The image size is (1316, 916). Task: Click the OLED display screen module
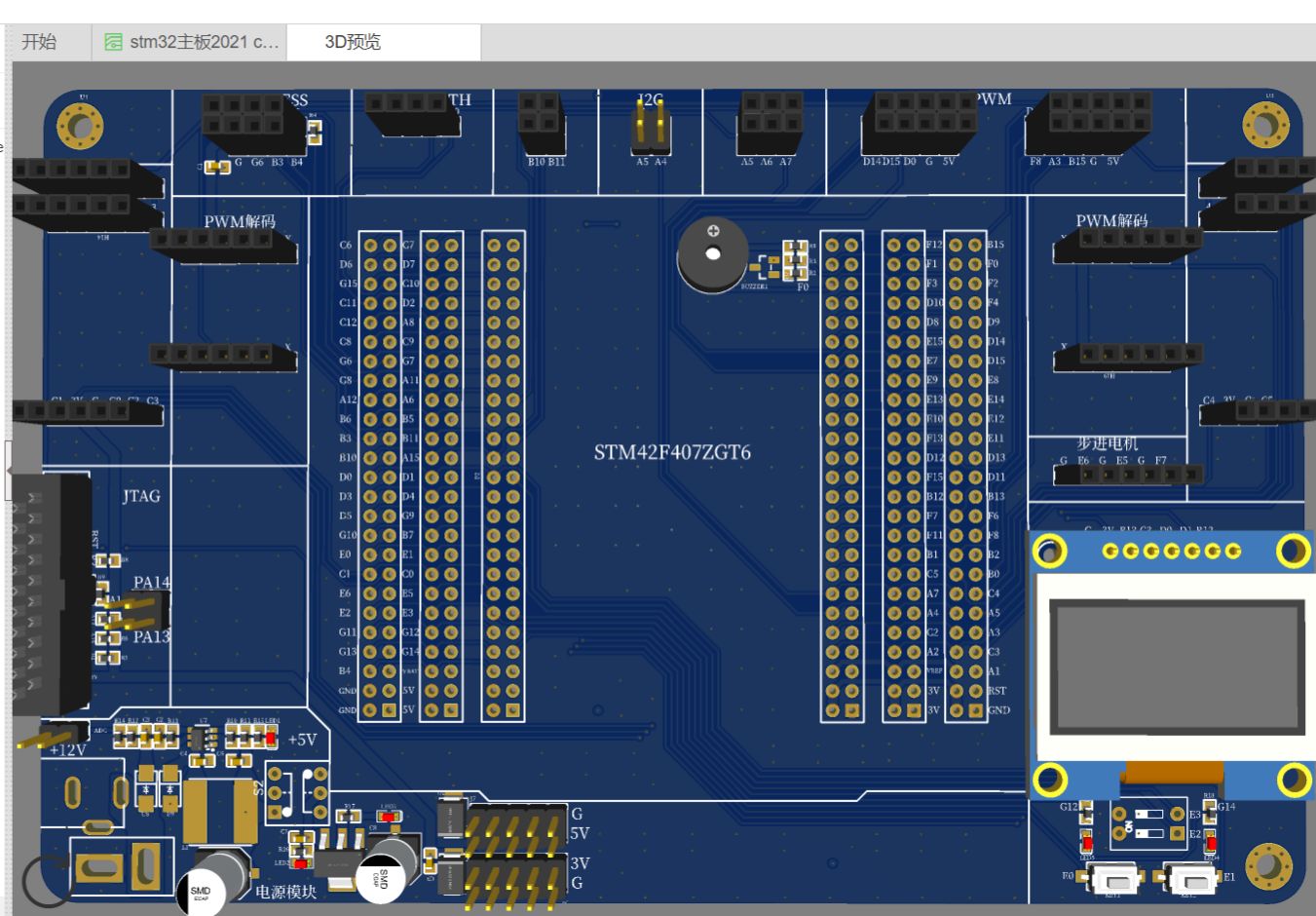[x=1176, y=668]
